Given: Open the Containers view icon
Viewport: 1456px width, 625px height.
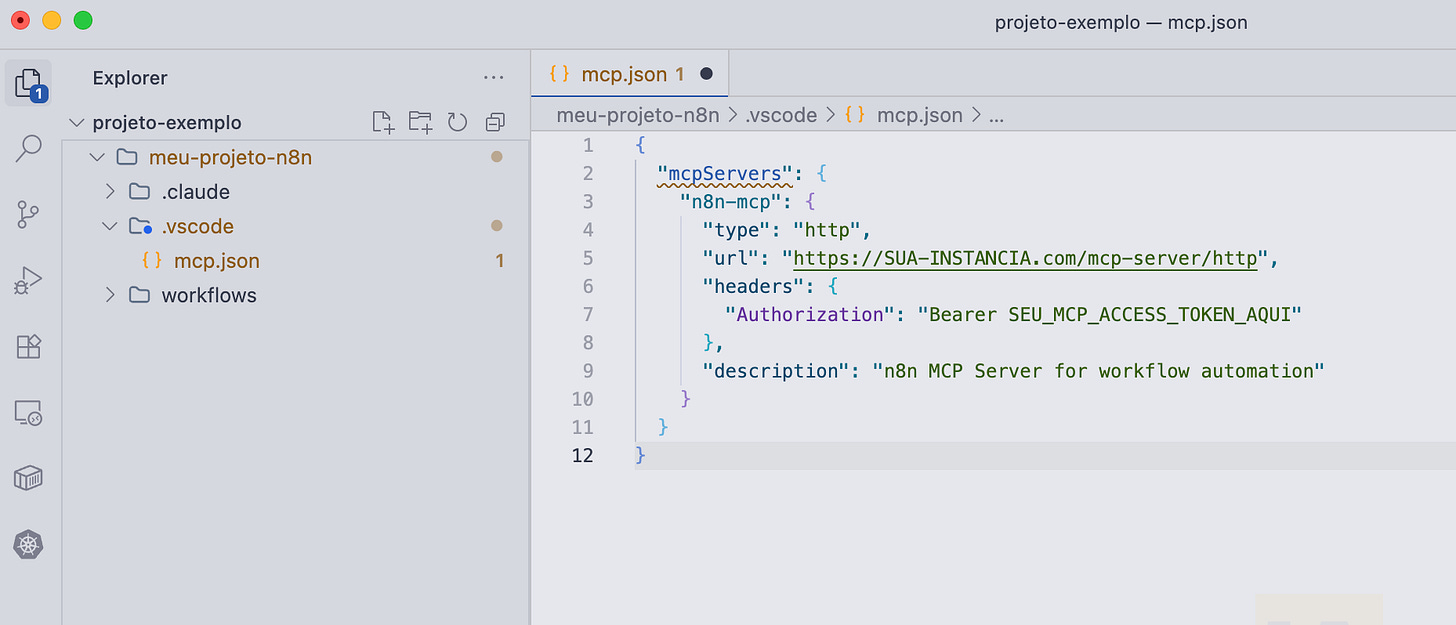Looking at the screenshot, I should 29,479.
